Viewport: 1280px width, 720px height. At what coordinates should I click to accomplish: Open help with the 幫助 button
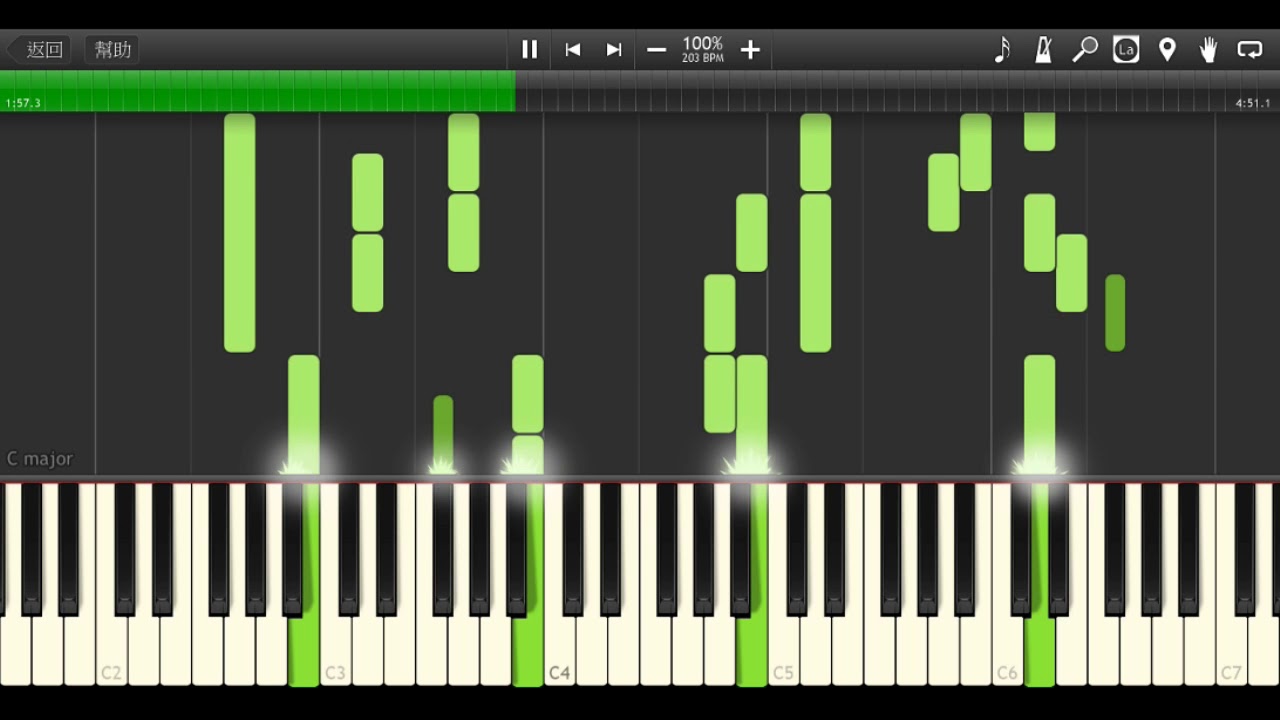(x=113, y=50)
